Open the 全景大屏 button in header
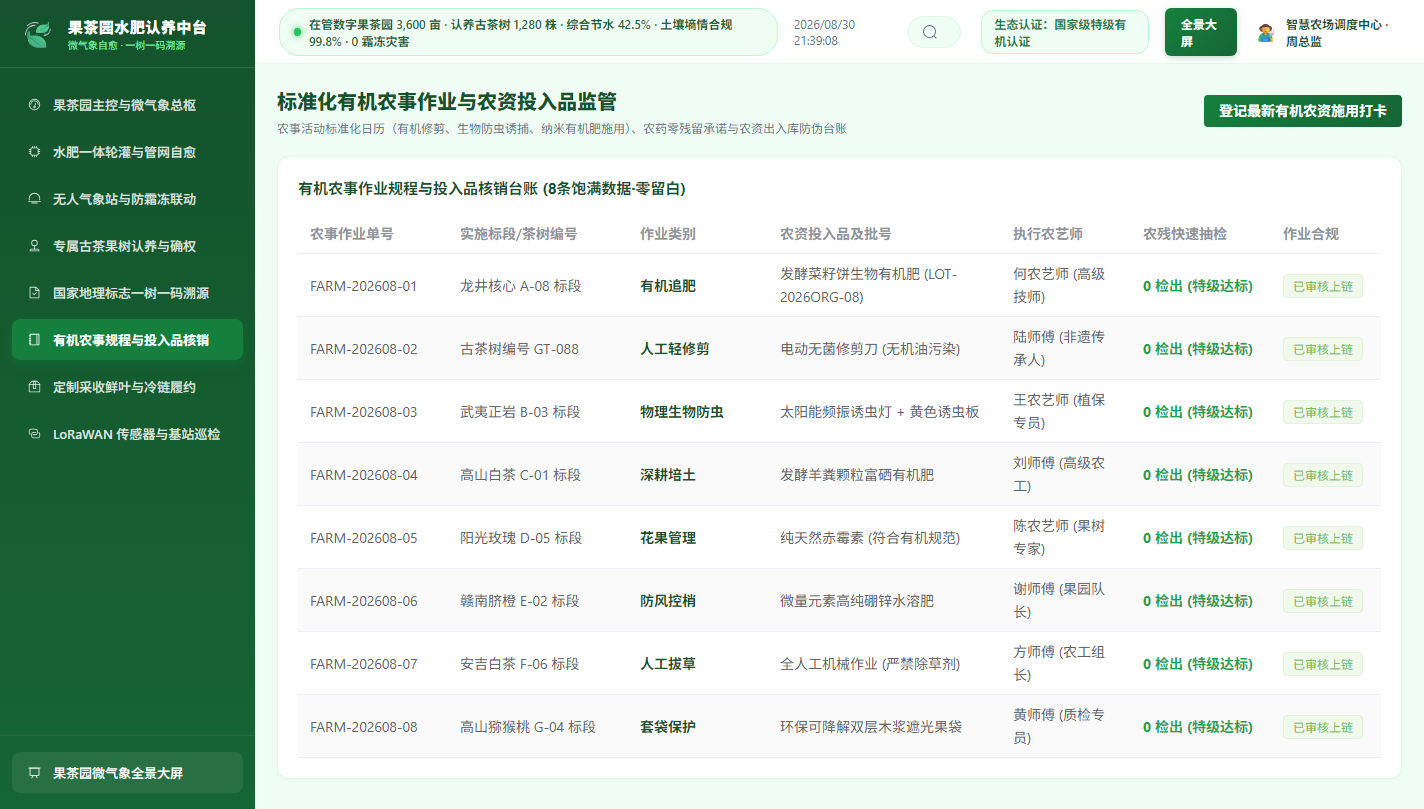Image resolution: width=1424 pixels, height=809 pixels. click(1201, 32)
